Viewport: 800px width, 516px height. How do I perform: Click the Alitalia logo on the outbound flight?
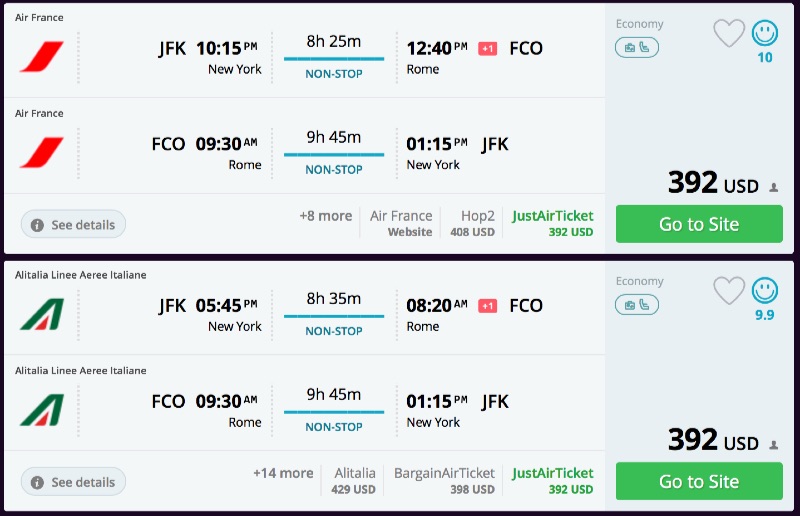(x=41, y=313)
